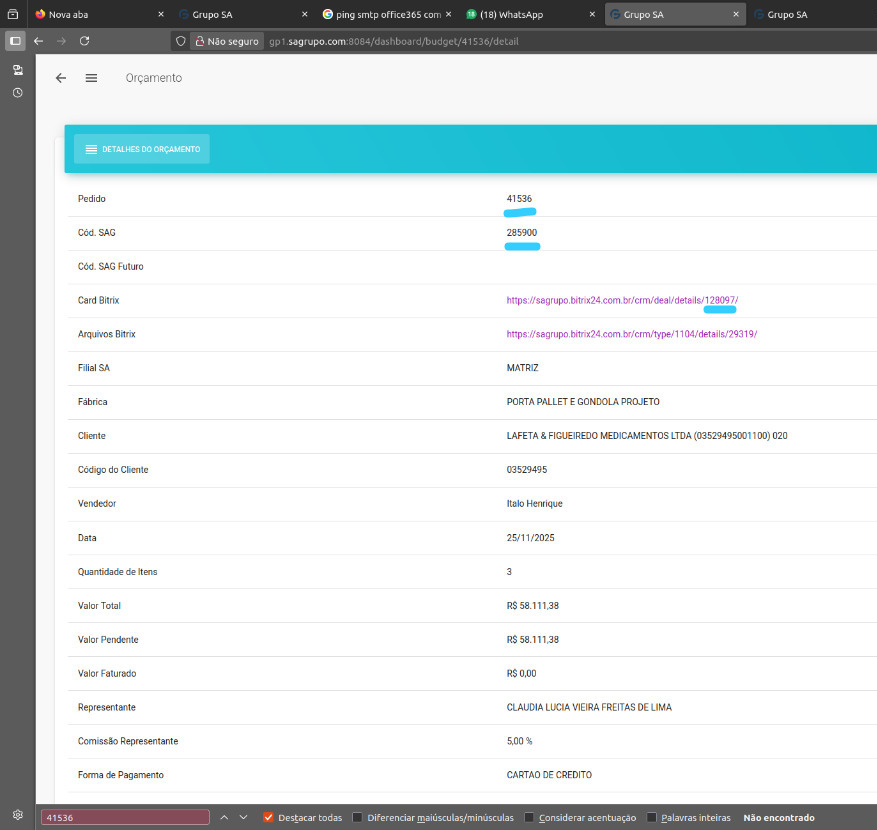Click the find bar search field
The width and height of the screenshot is (877, 830).
[x=125, y=817]
